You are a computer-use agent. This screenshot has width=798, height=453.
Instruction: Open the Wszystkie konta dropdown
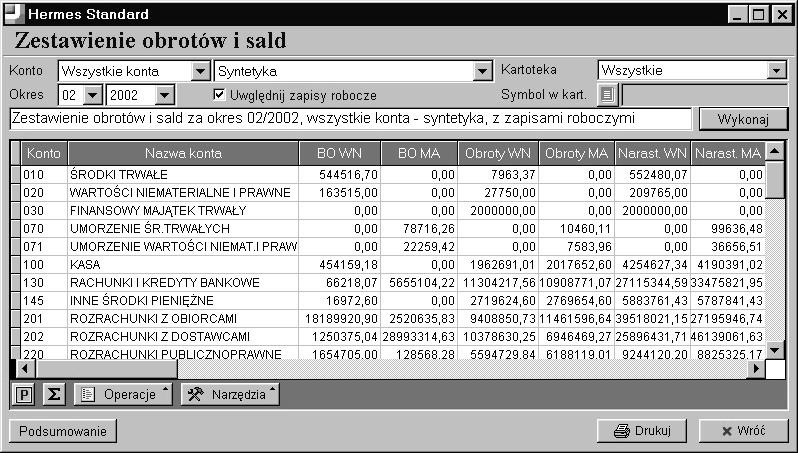coord(201,71)
